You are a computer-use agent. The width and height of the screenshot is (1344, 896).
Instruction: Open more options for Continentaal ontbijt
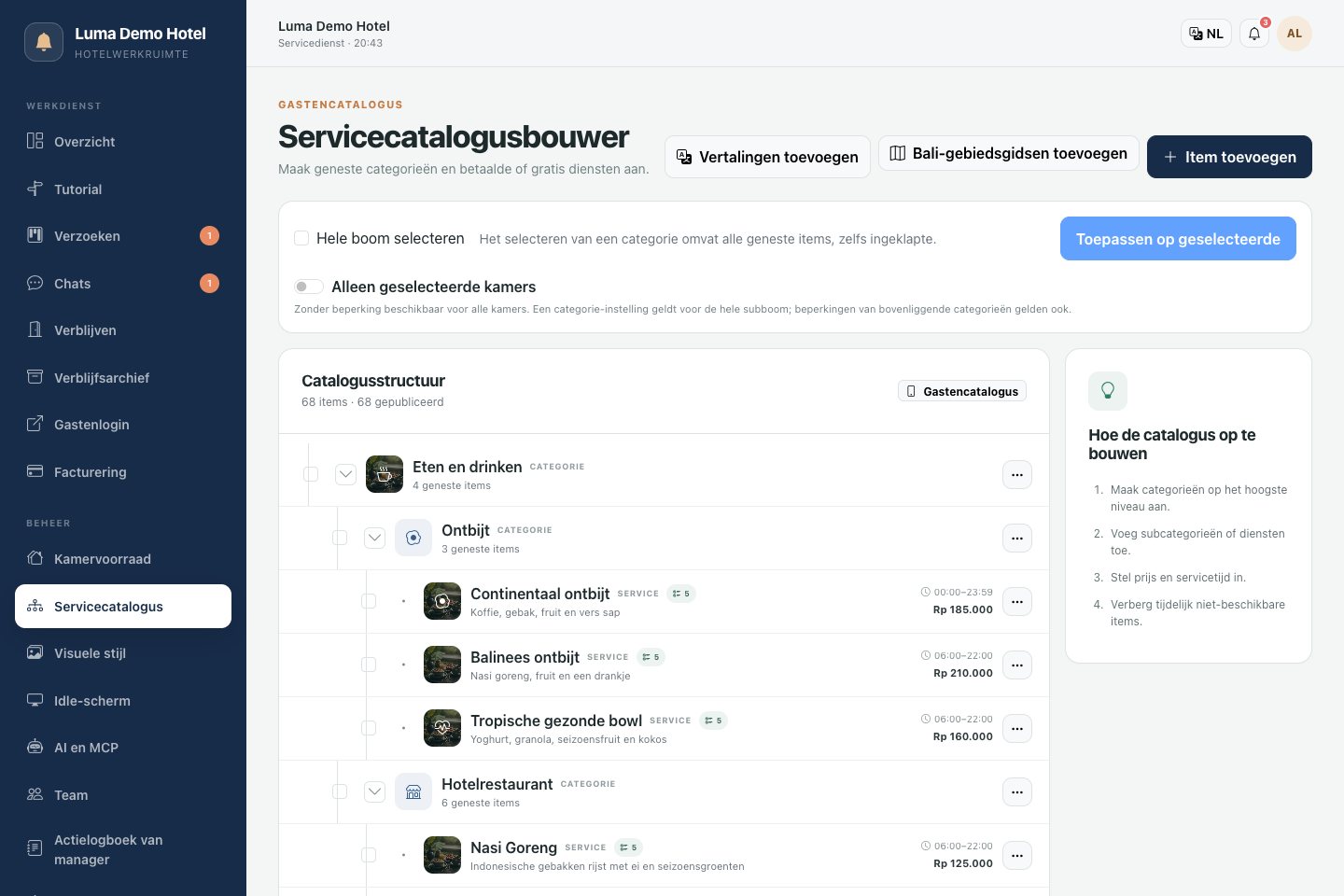(x=1017, y=602)
